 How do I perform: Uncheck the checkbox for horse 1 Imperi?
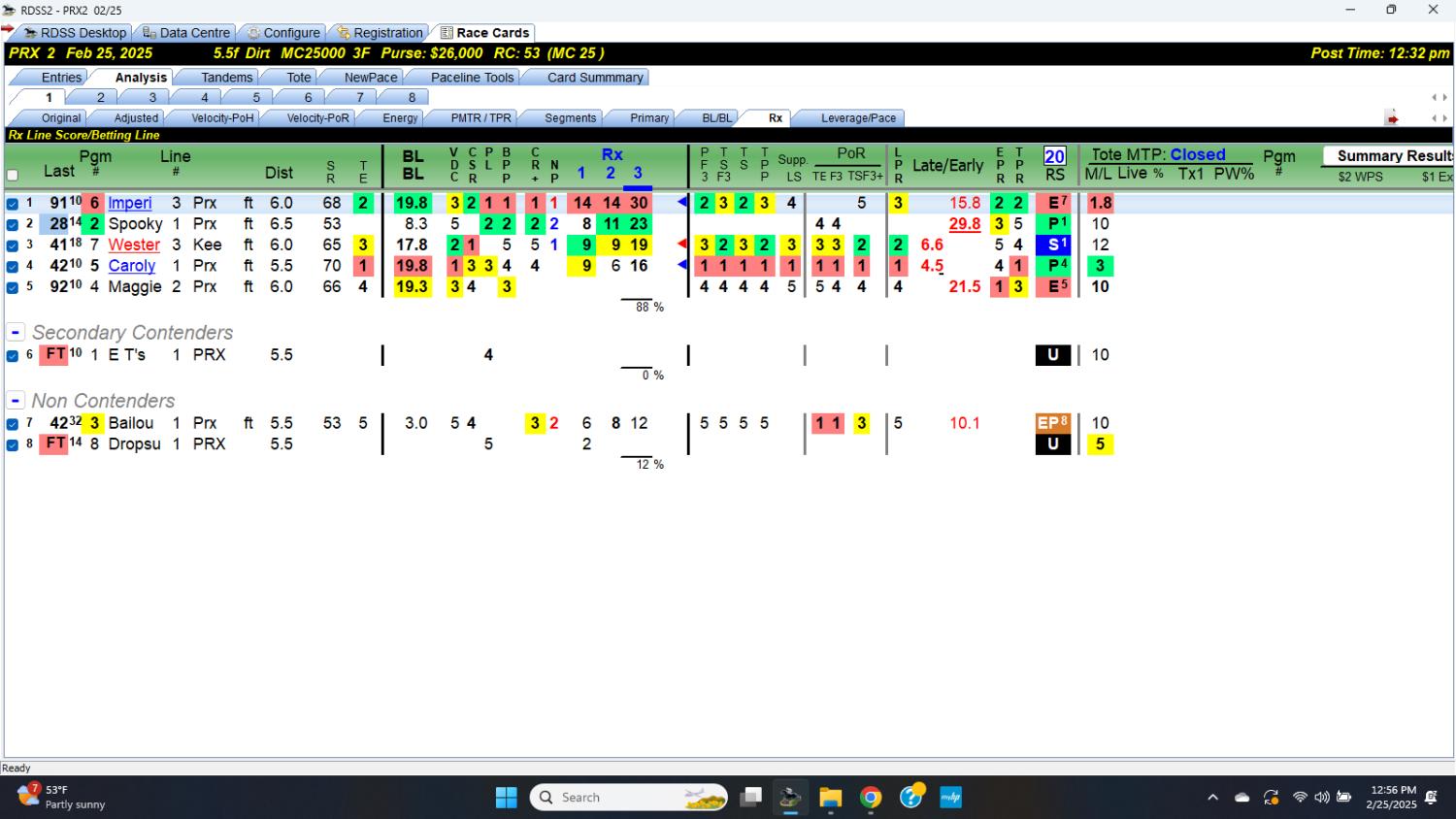[13, 204]
